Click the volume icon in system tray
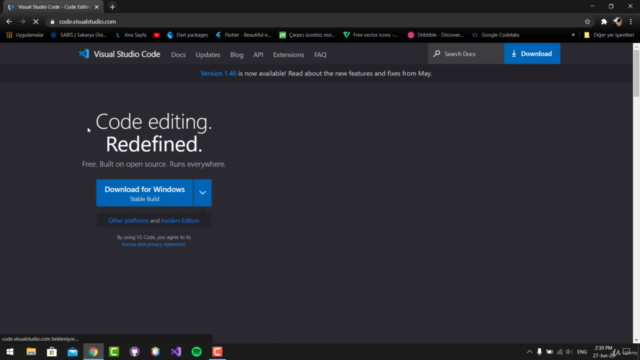The image size is (640, 360). point(569,352)
